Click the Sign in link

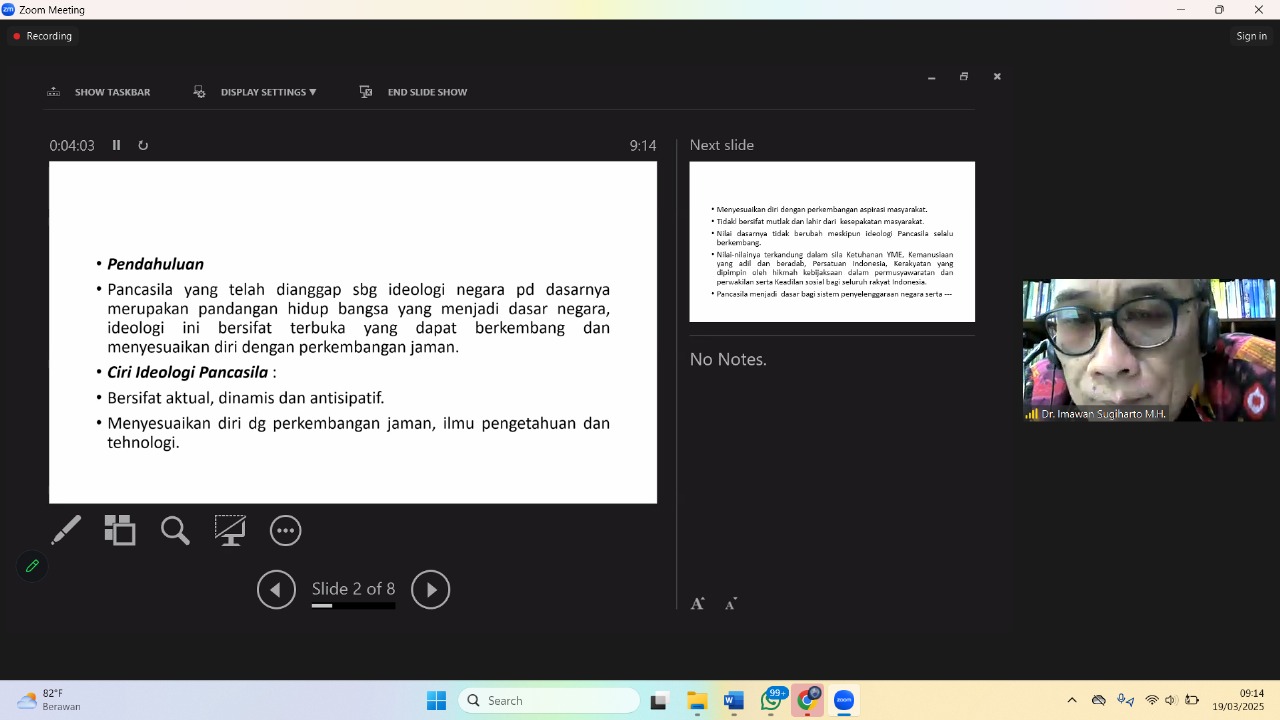[x=1251, y=36]
